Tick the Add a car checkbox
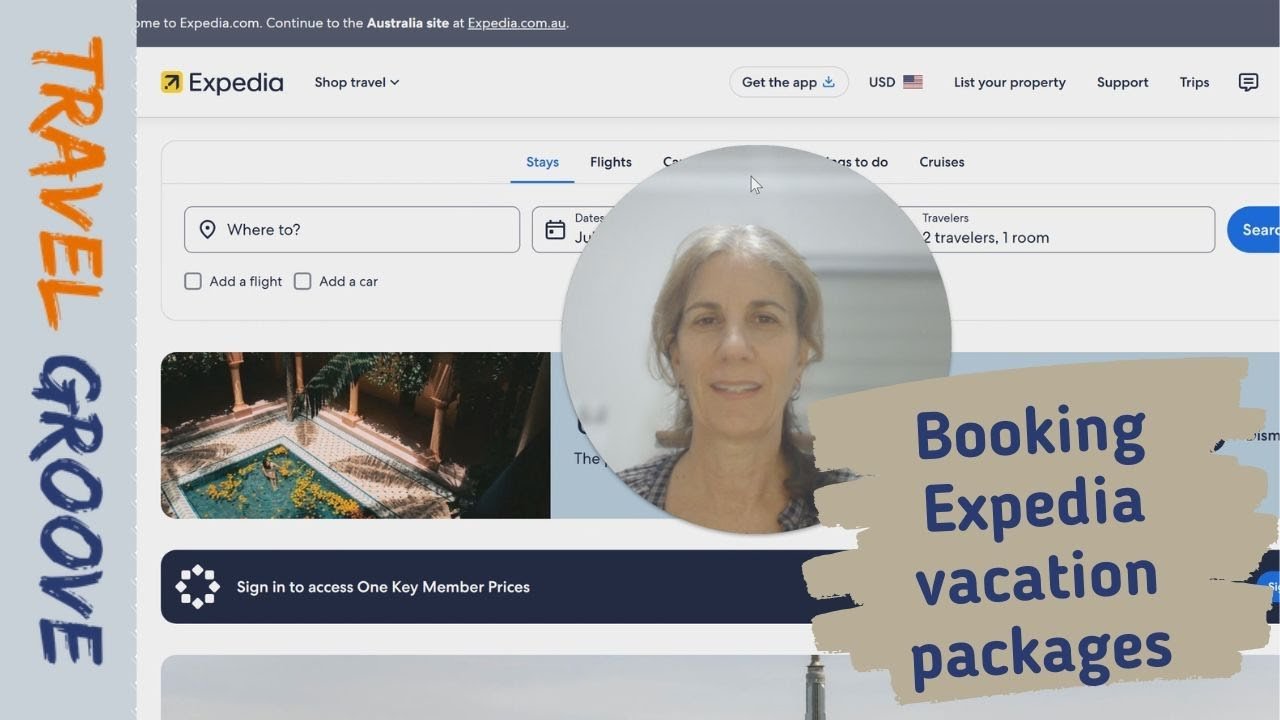 tap(302, 281)
